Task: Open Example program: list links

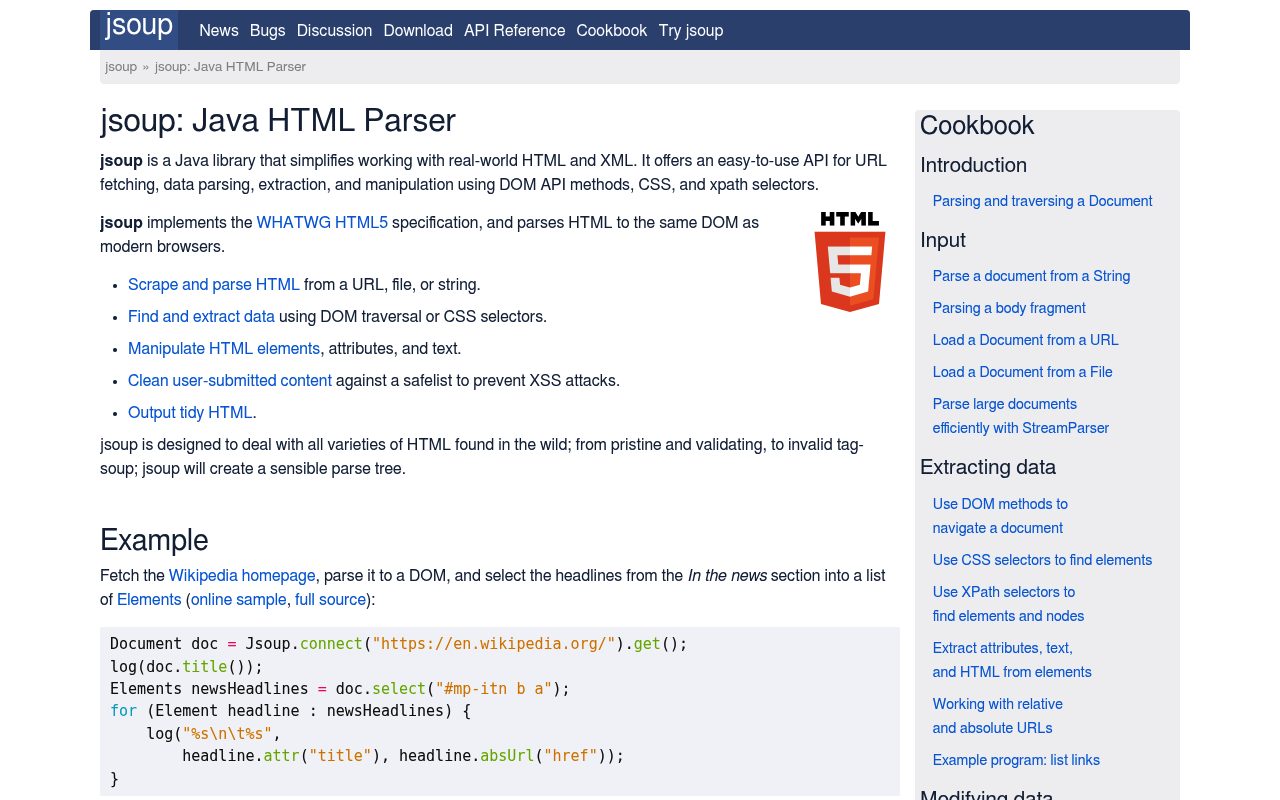Action: point(1016,760)
